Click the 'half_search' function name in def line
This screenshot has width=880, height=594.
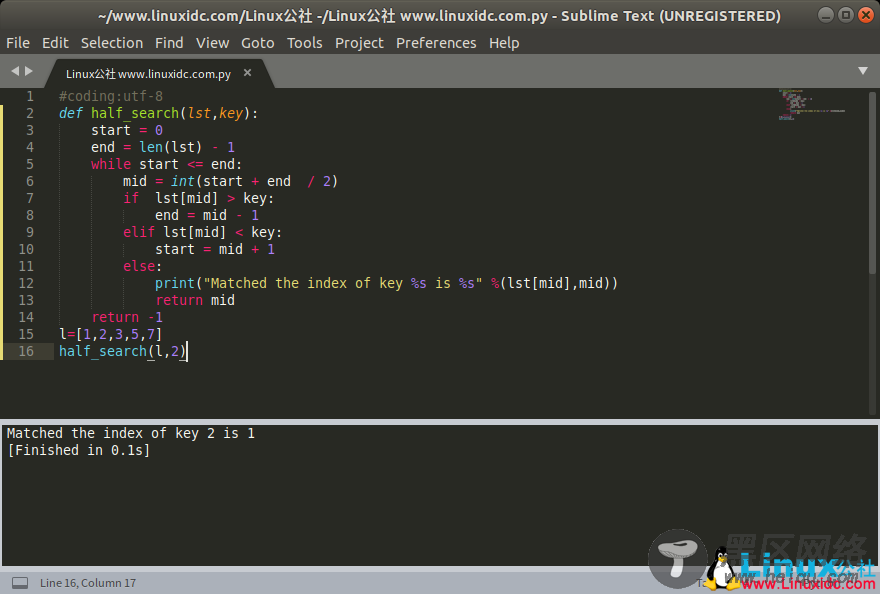(135, 113)
